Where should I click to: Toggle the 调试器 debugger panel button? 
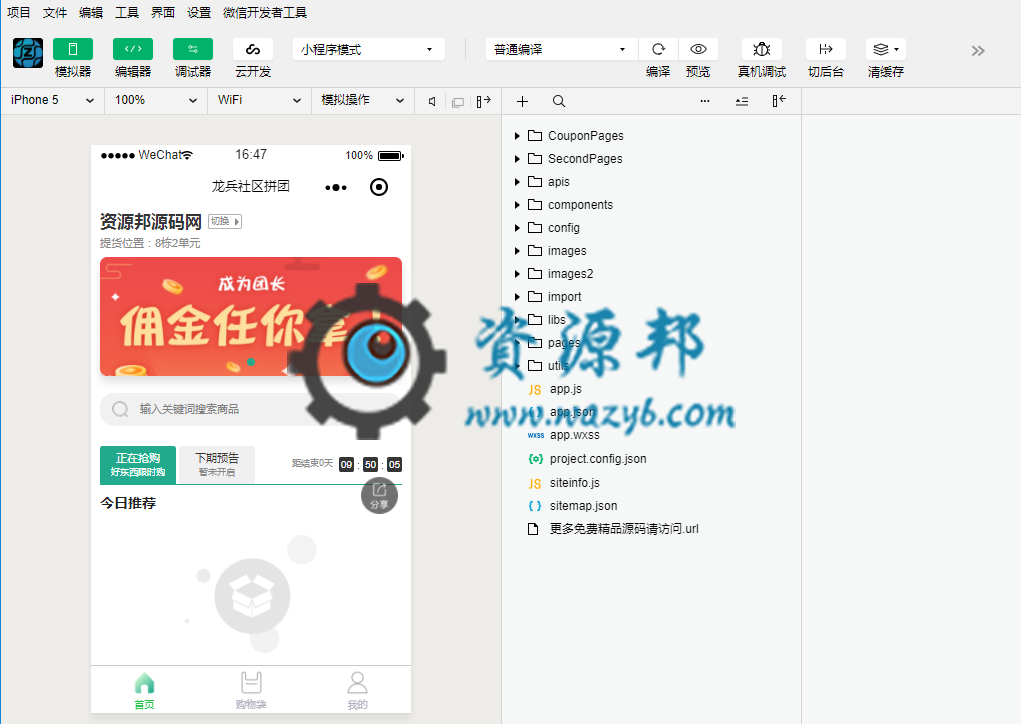point(193,49)
